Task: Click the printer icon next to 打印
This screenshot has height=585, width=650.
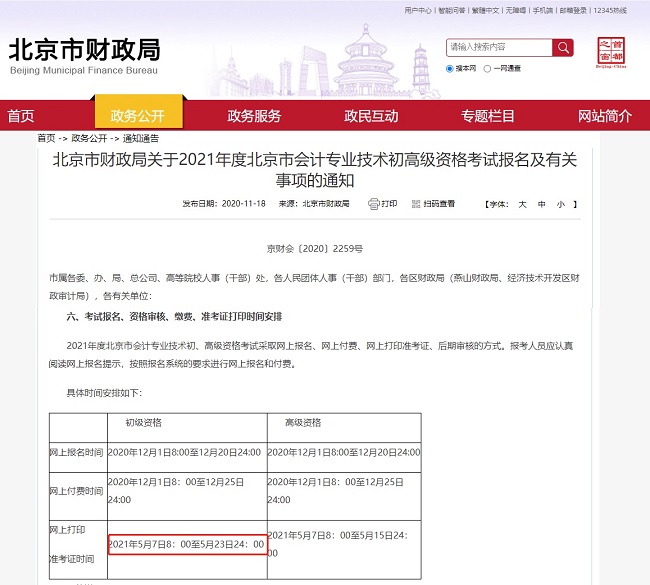Action: [x=374, y=204]
